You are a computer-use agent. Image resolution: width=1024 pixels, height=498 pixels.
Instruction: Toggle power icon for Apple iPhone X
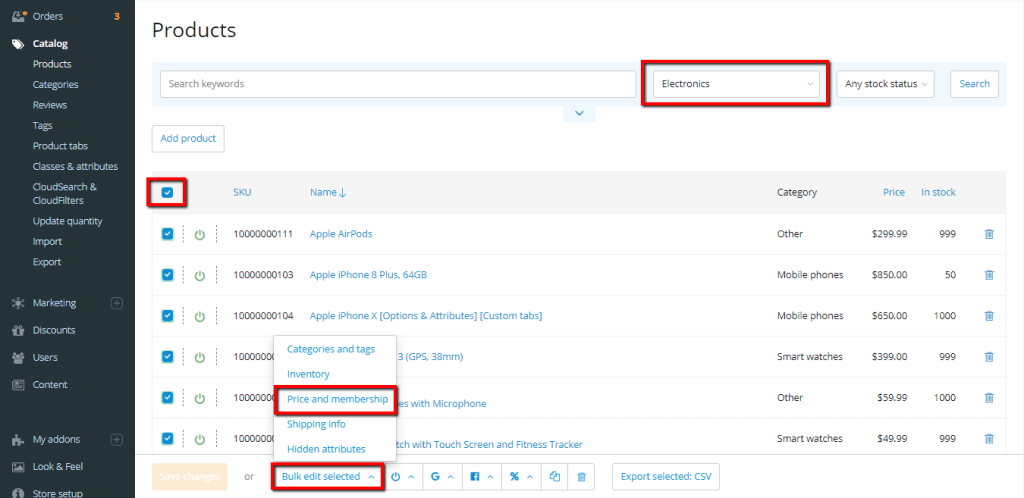click(x=200, y=316)
